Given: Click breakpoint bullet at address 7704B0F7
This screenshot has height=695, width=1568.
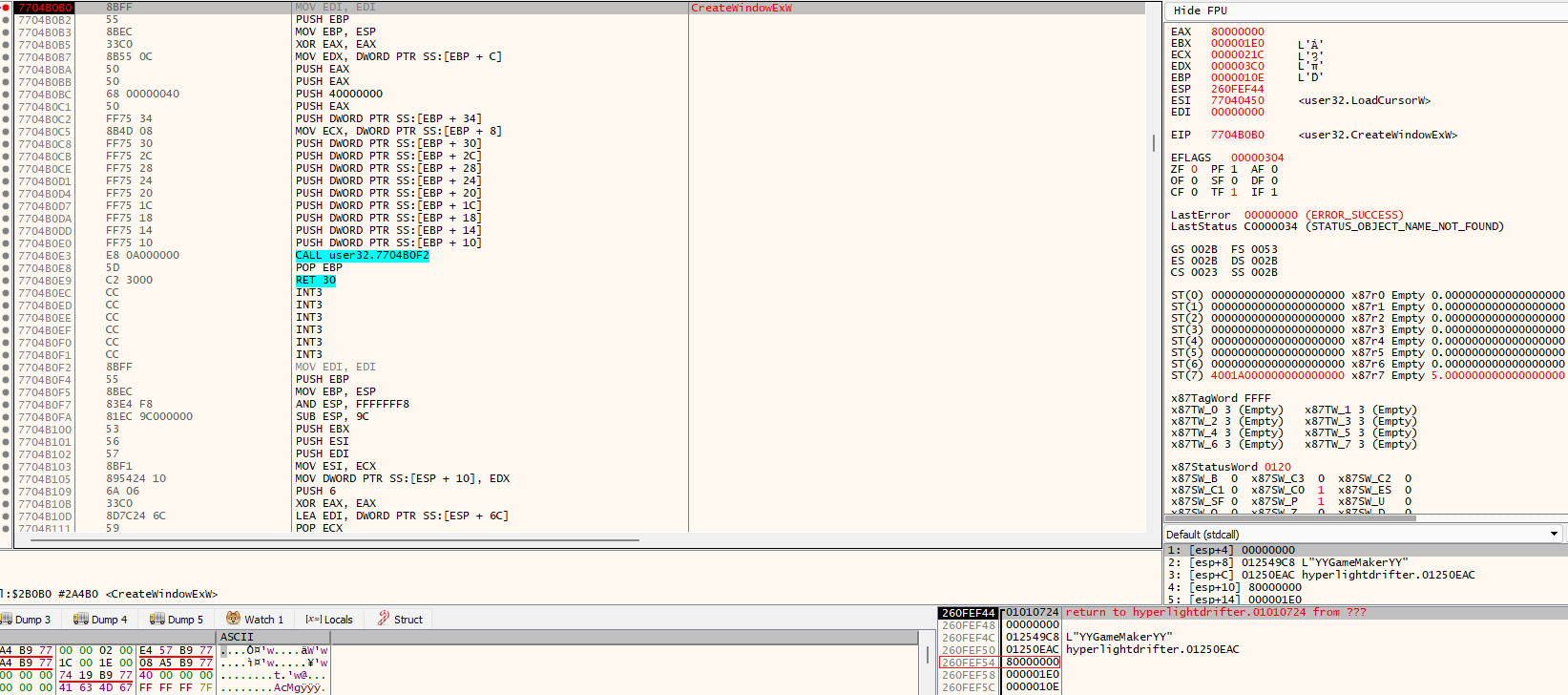Looking at the screenshot, I should [x=6, y=405].
